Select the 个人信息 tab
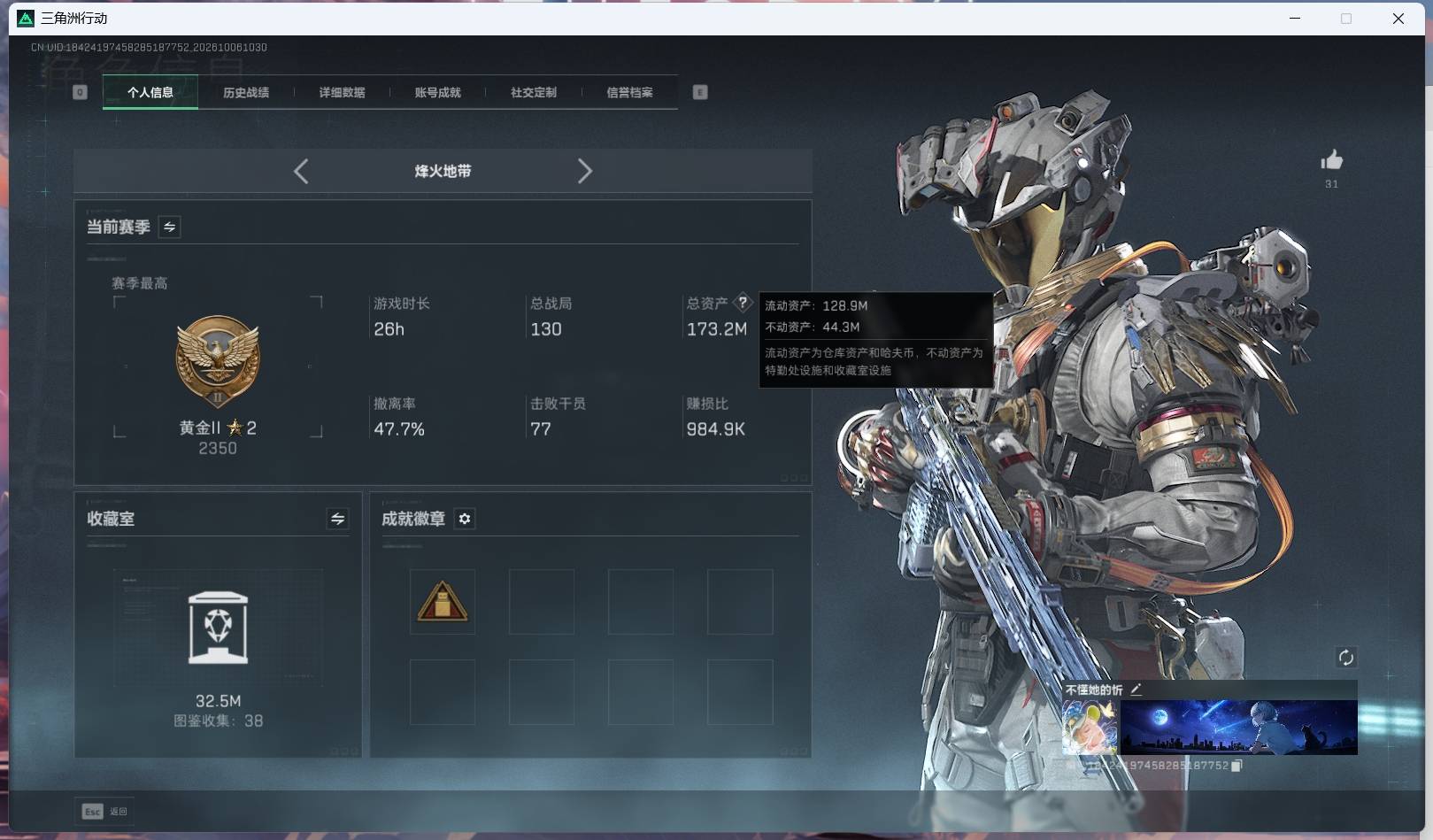Viewport: 1433px width, 840px height. [150, 92]
